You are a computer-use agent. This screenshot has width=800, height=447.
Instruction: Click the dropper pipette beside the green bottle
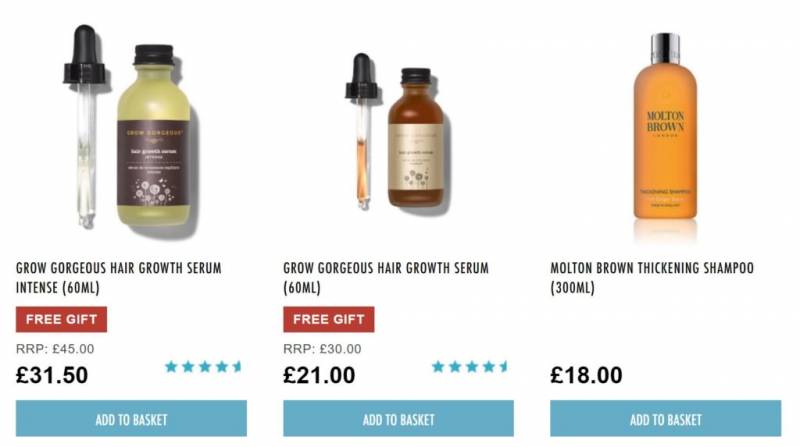[x=85, y=126]
